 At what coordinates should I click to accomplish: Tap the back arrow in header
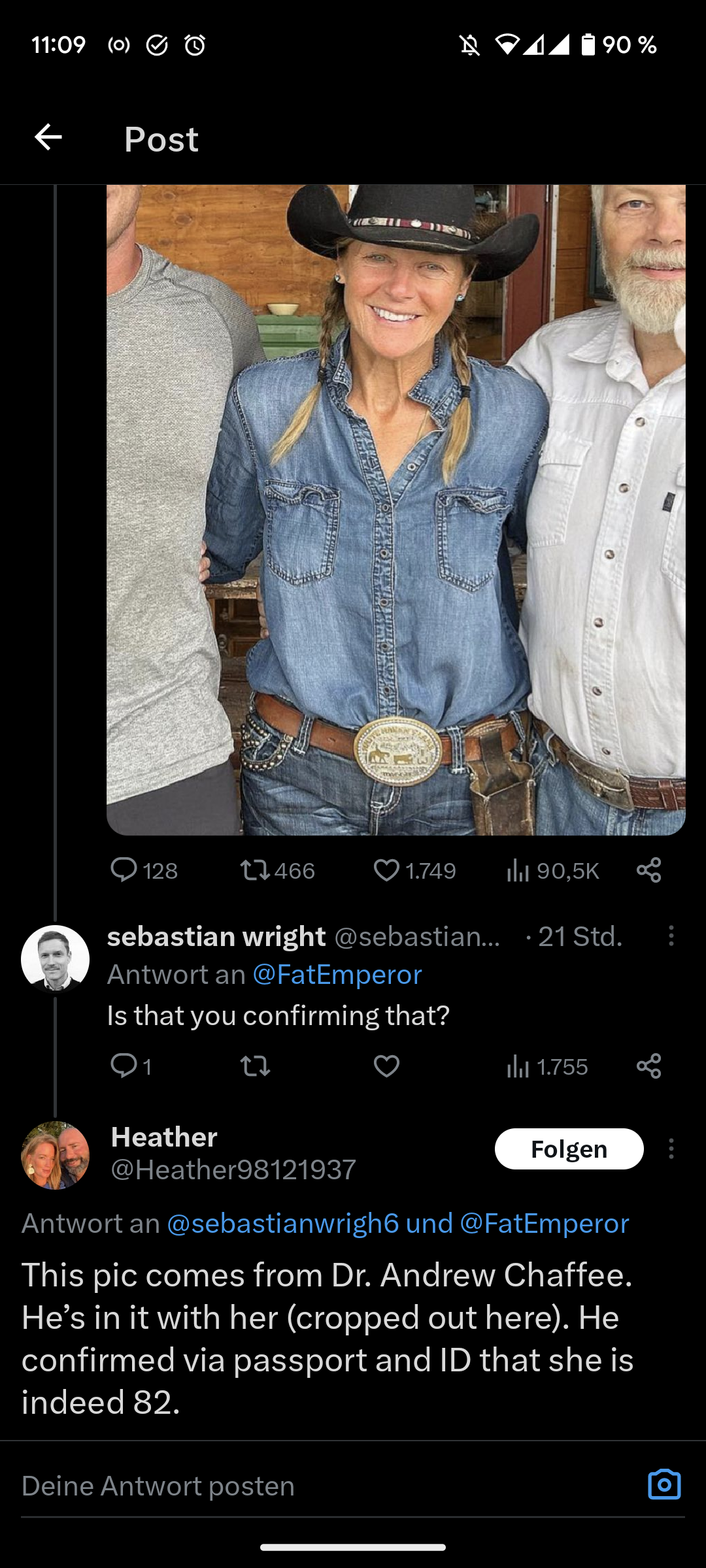(x=48, y=138)
